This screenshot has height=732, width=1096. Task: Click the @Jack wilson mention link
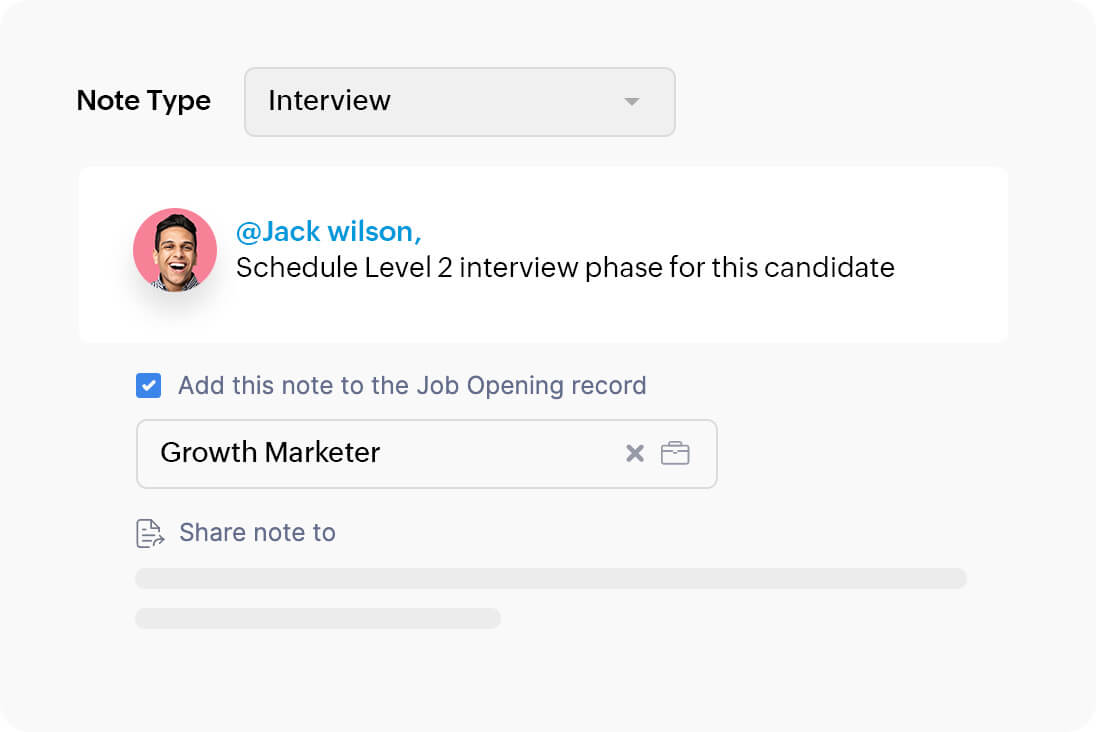coord(329,231)
